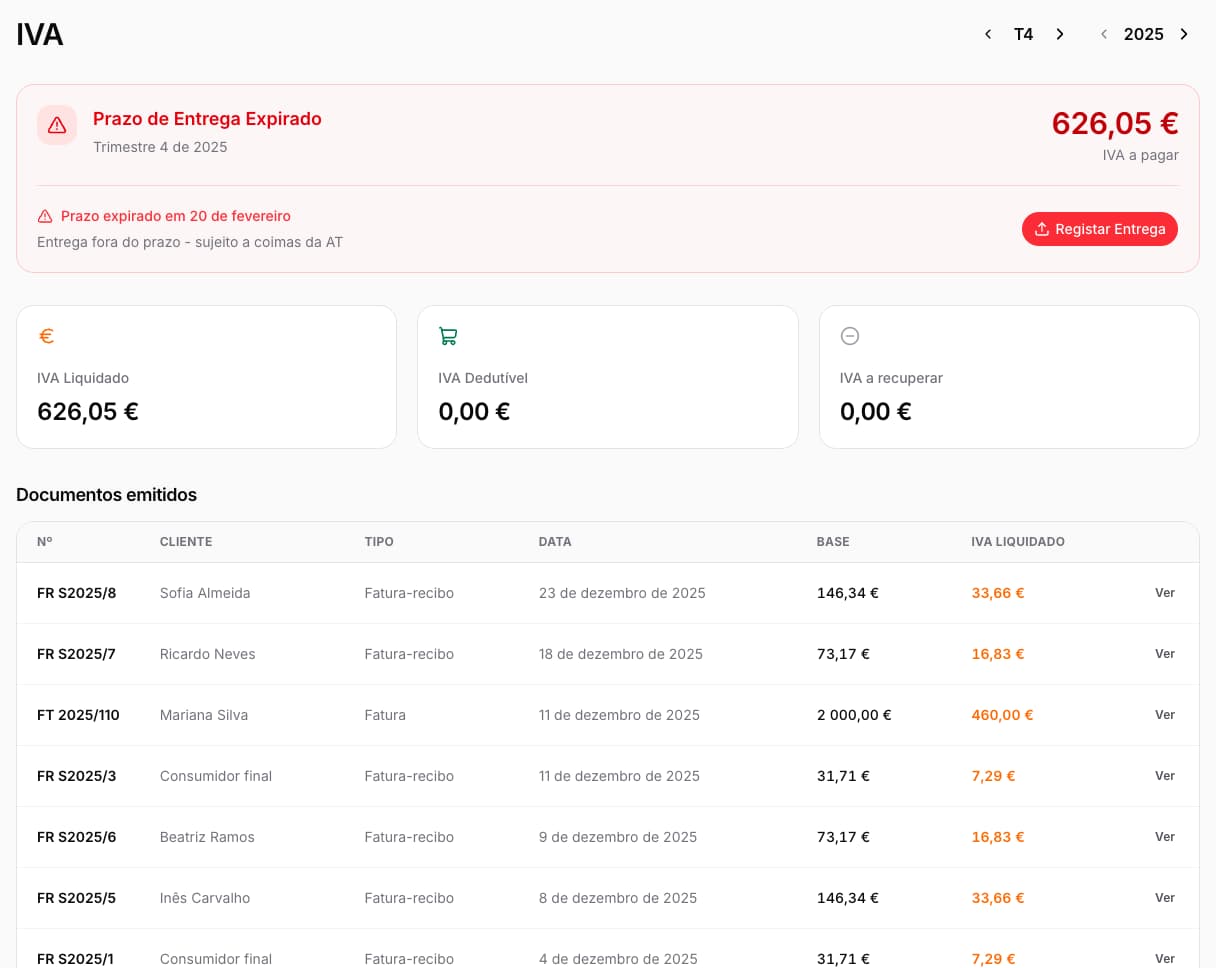This screenshot has width=1216, height=968.
Task: Click the minus circle icon in IVA a recuperar card
Action: pyautogui.click(x=850, y=336)
